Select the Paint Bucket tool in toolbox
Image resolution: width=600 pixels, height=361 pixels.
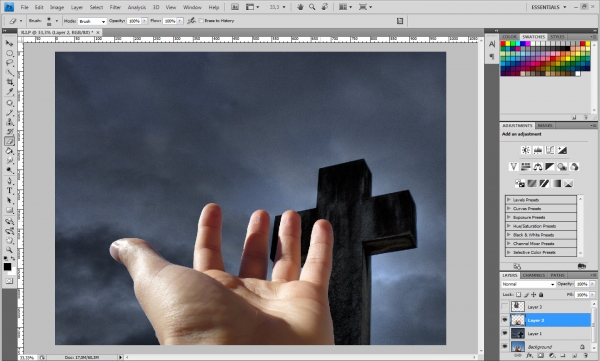click(9, 151)
